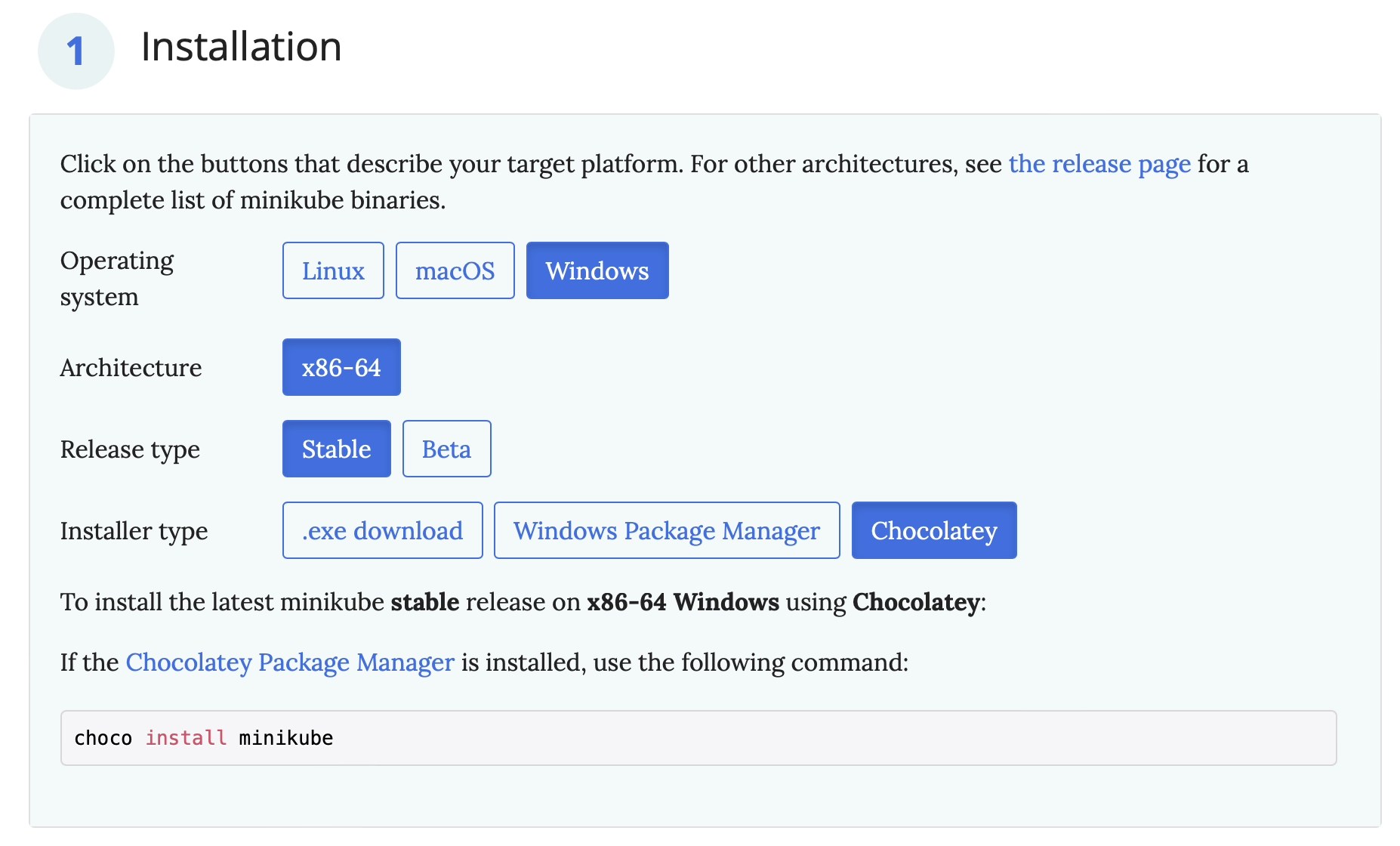Change operating system selection to macOS
Viewport: 1400px width, 846px height.
pos(455,270)
